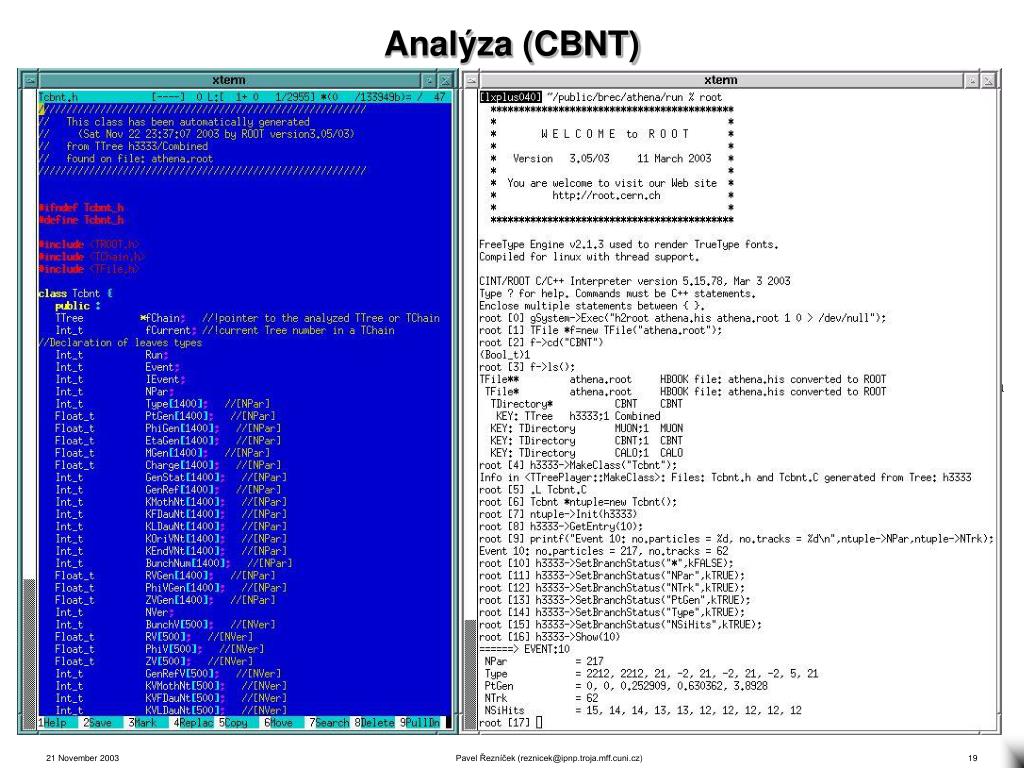
Task: Click the 'root [8] h3333->GetEntry(10);' line
Action: pos(561,526)
